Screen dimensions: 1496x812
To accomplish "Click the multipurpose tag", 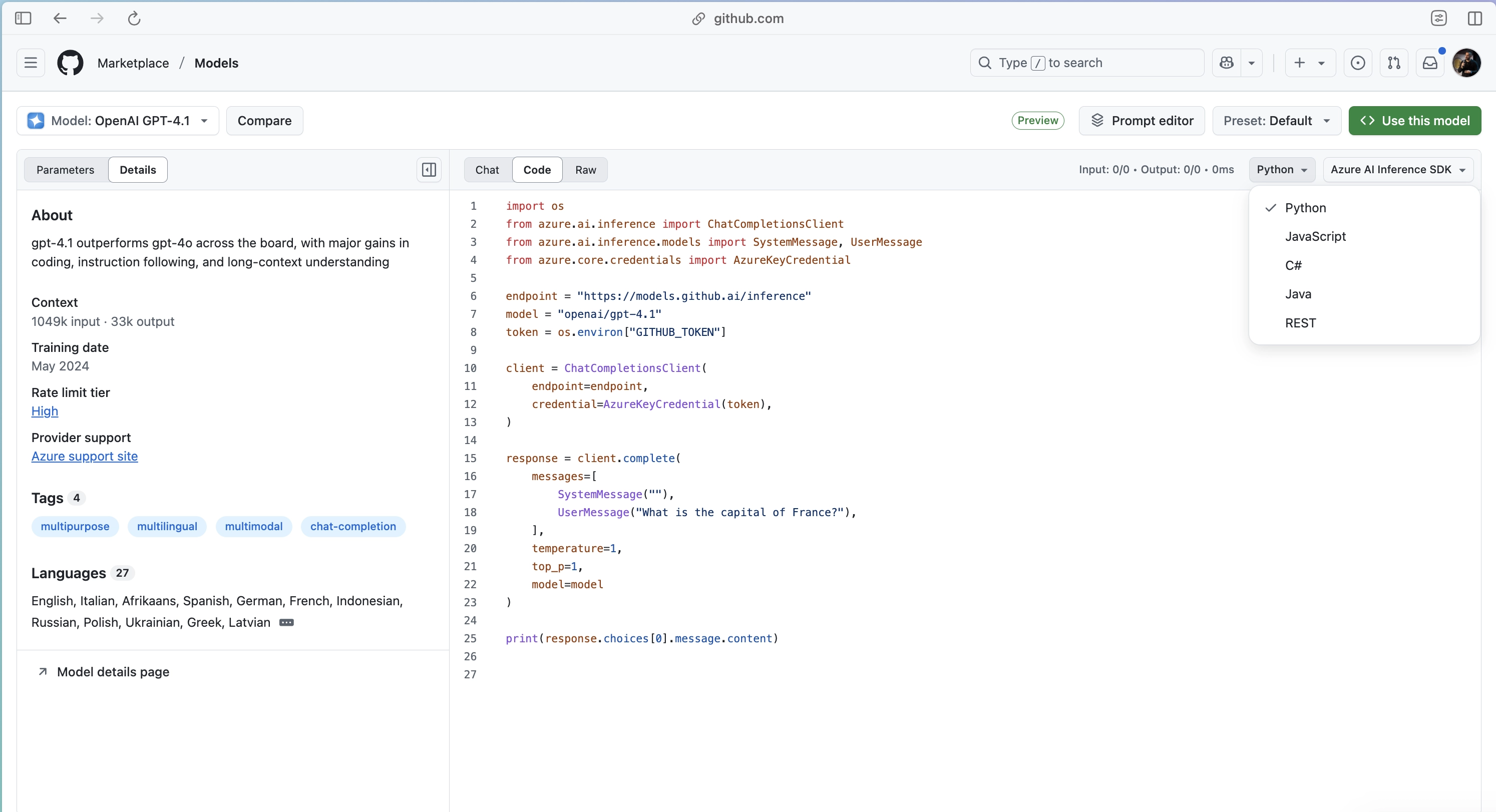I will [x=75, y=527].
